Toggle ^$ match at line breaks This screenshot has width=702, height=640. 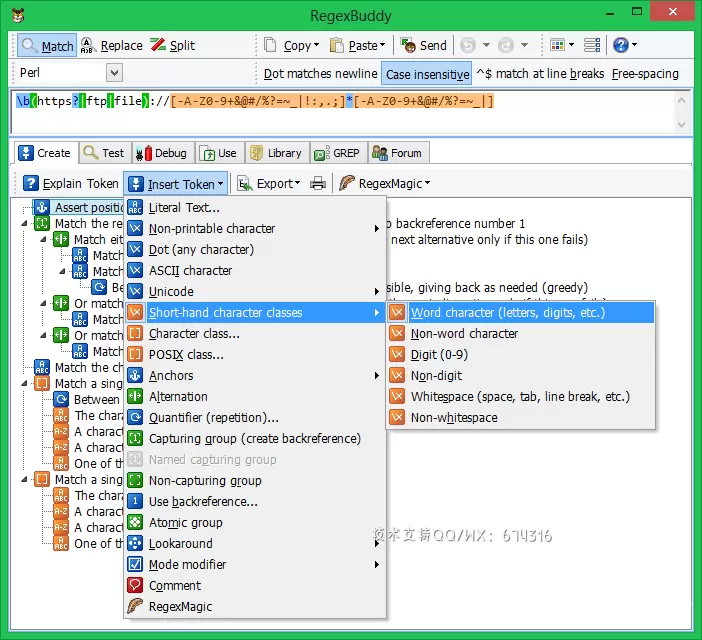click(x=540, y=73)
